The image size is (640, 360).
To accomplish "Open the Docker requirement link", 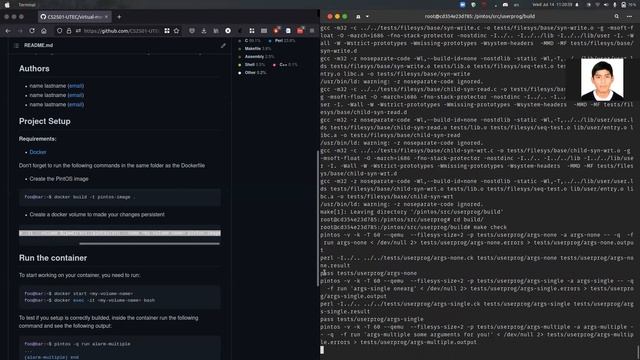I will click(x=38, y=152).
